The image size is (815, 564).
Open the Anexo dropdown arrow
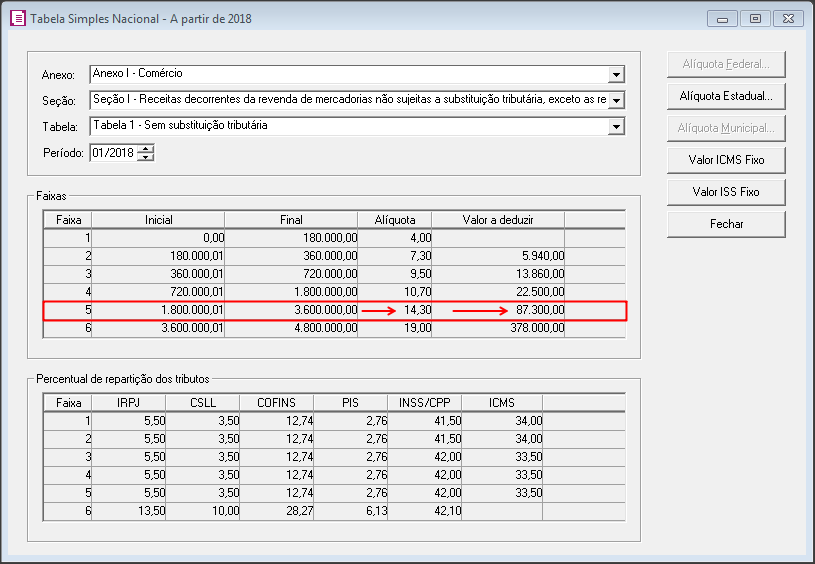[616, 75]
